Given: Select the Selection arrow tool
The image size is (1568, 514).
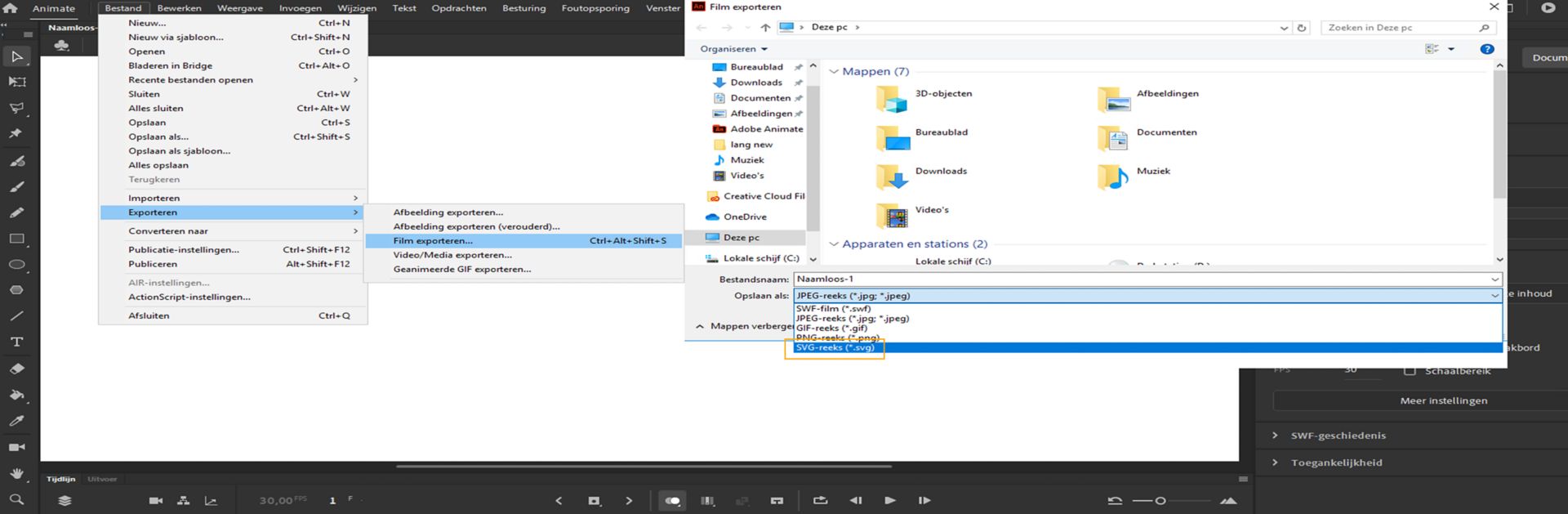Looking at the screenshot, I should point(16,56).
